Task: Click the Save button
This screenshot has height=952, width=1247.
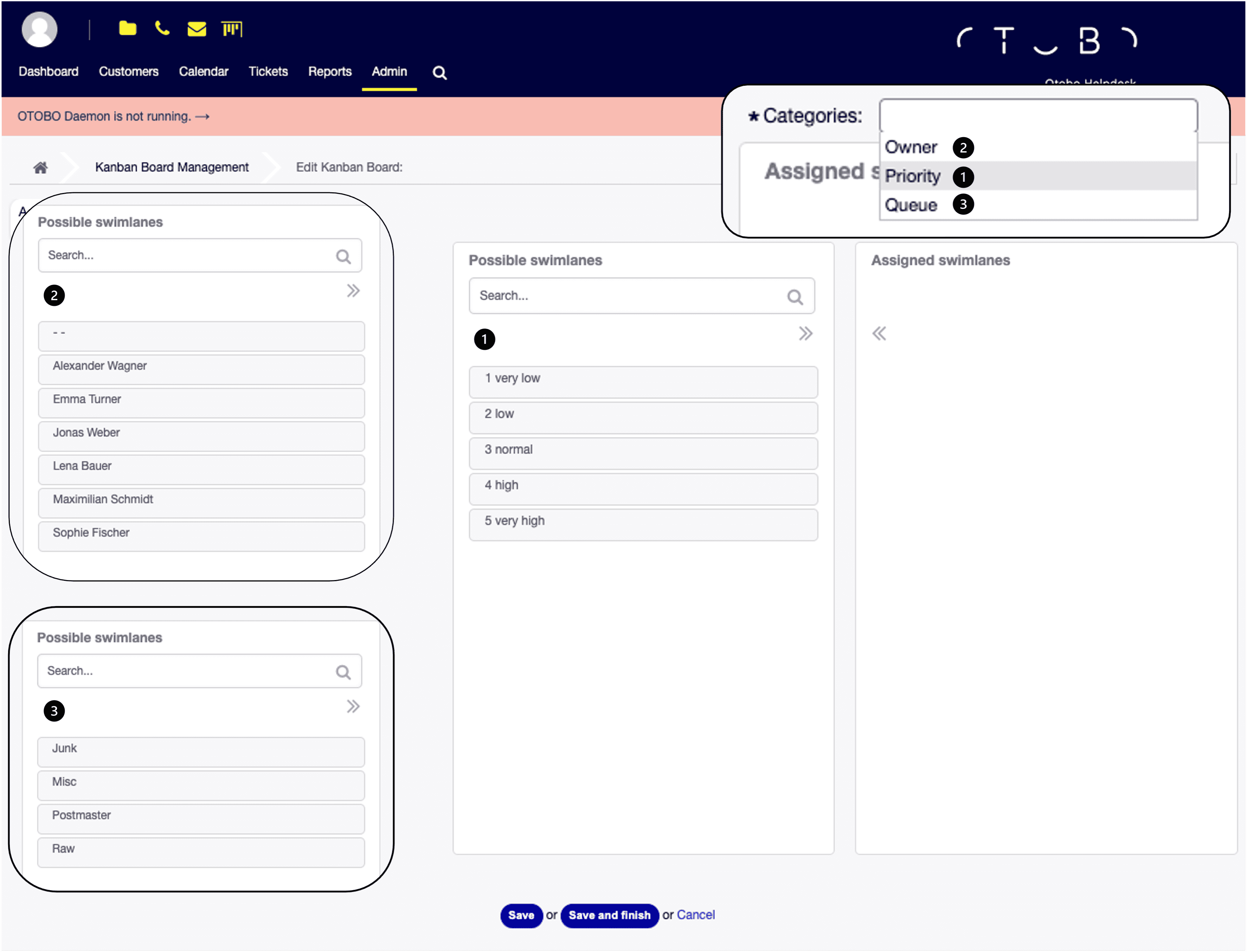Action: tap(521, 915)
